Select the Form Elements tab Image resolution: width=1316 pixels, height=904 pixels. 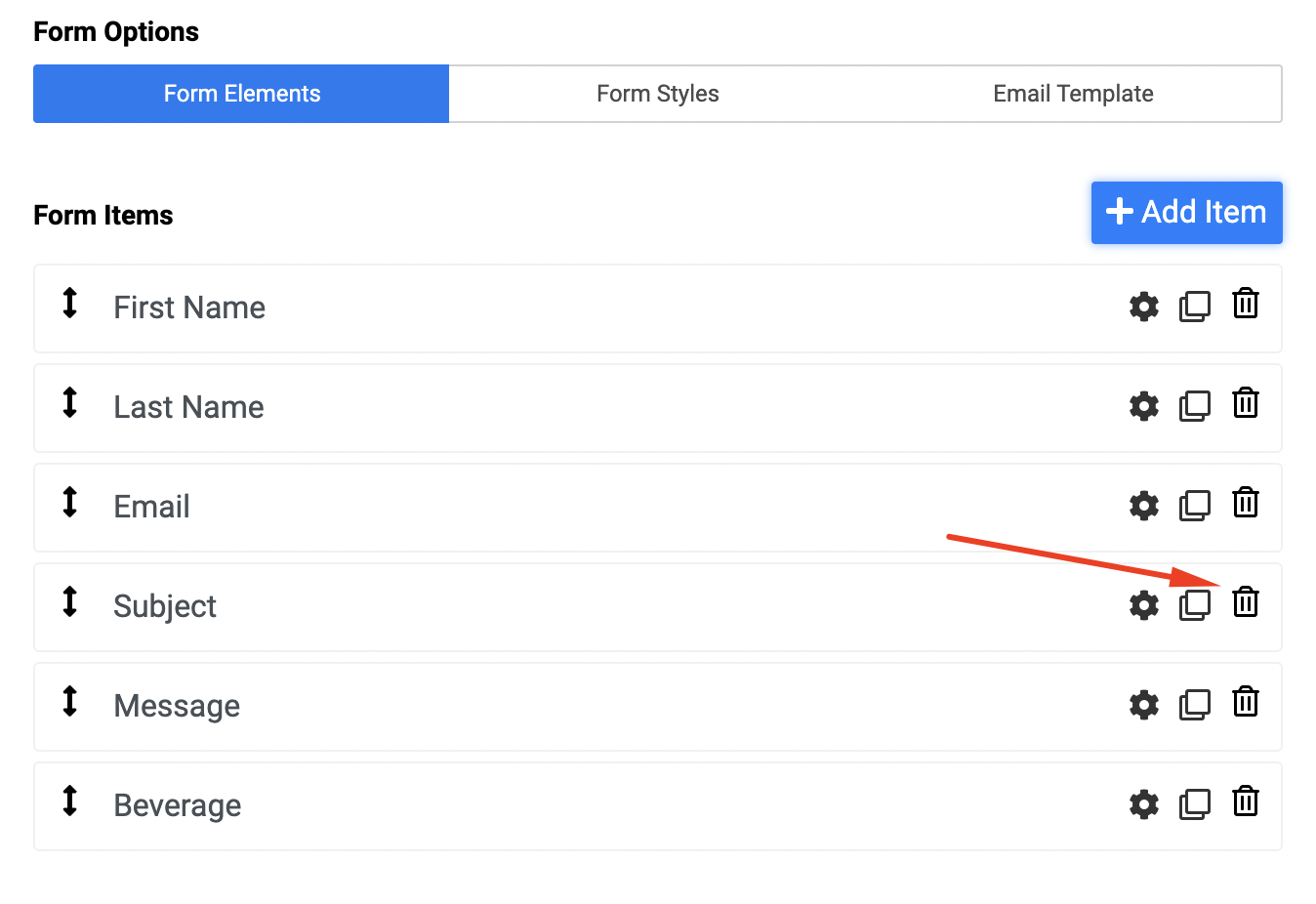241,94
